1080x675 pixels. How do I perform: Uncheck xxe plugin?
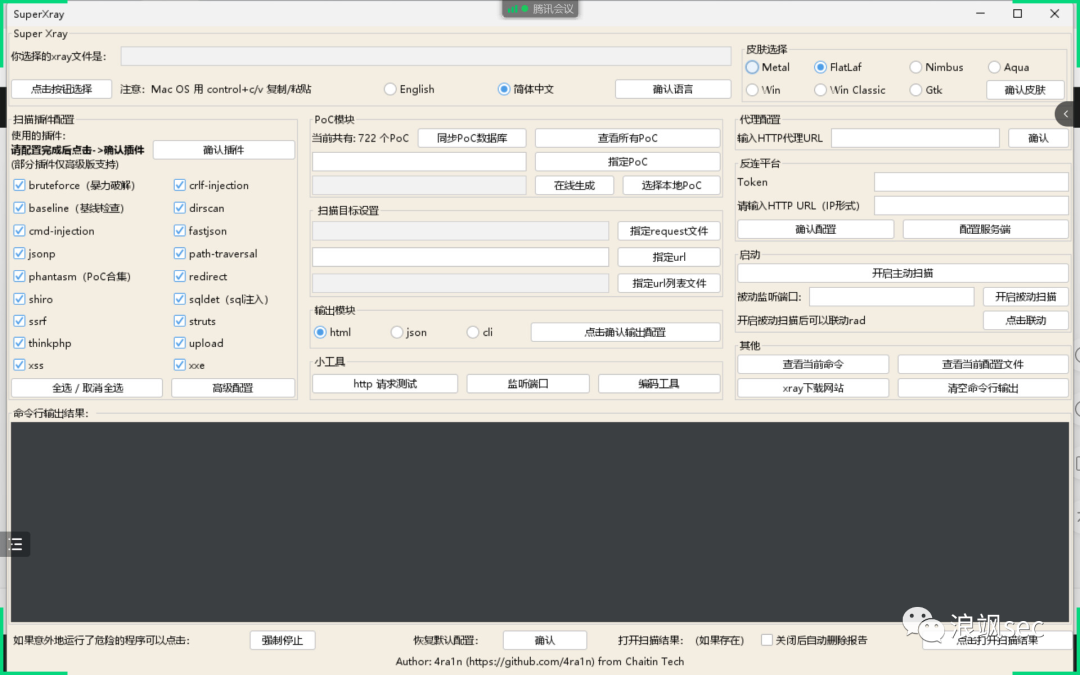[179, 365]
